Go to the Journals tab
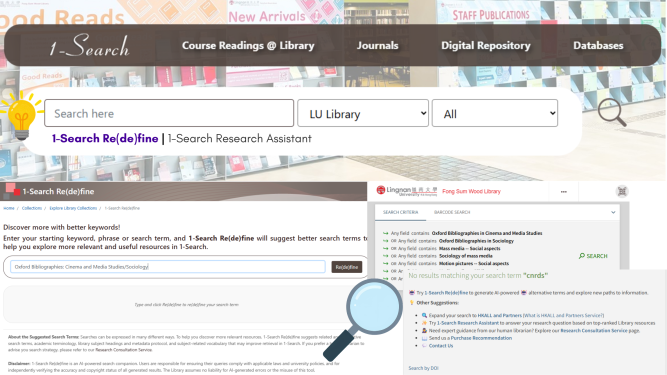 (x=377, y=45)
